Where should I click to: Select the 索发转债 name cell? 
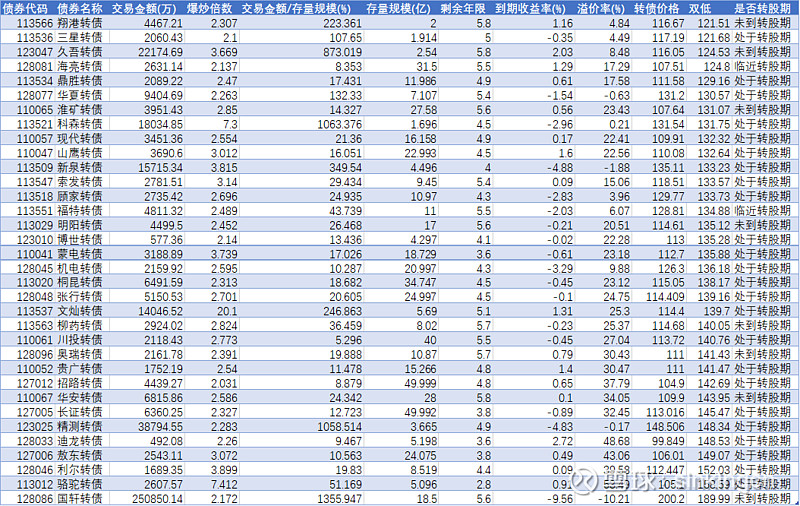click(79, 182)
